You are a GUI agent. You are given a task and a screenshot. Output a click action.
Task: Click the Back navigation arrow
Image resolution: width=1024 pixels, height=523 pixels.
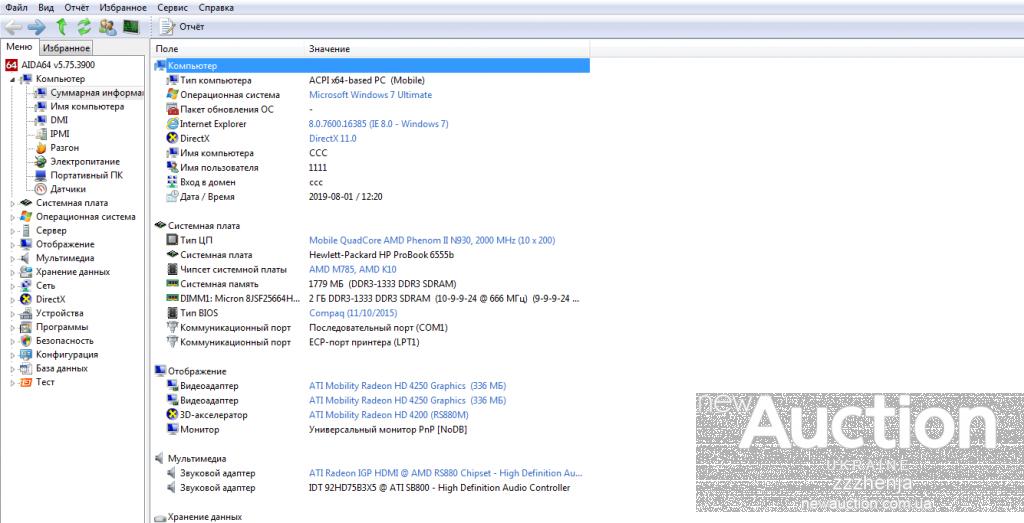pyautogui.click(x=14, y=27)
